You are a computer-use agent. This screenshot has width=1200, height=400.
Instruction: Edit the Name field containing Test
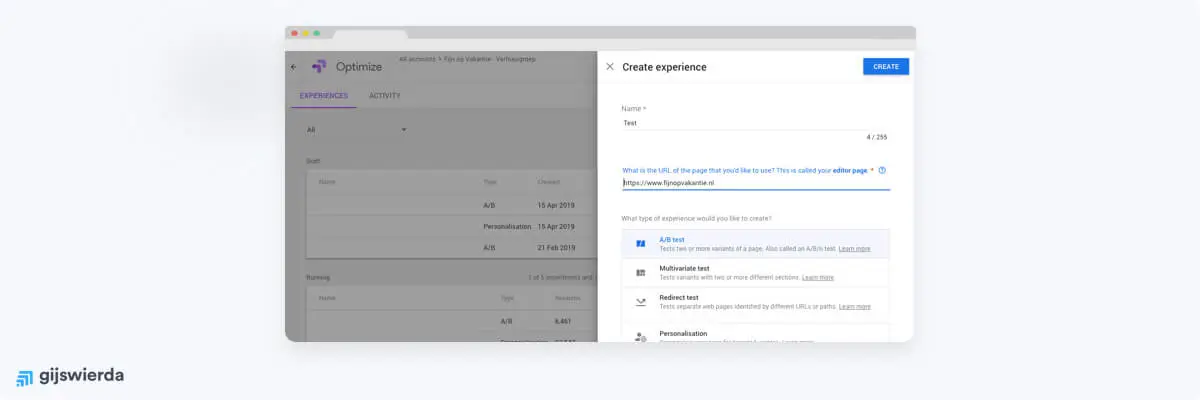(x=755, y=123)
